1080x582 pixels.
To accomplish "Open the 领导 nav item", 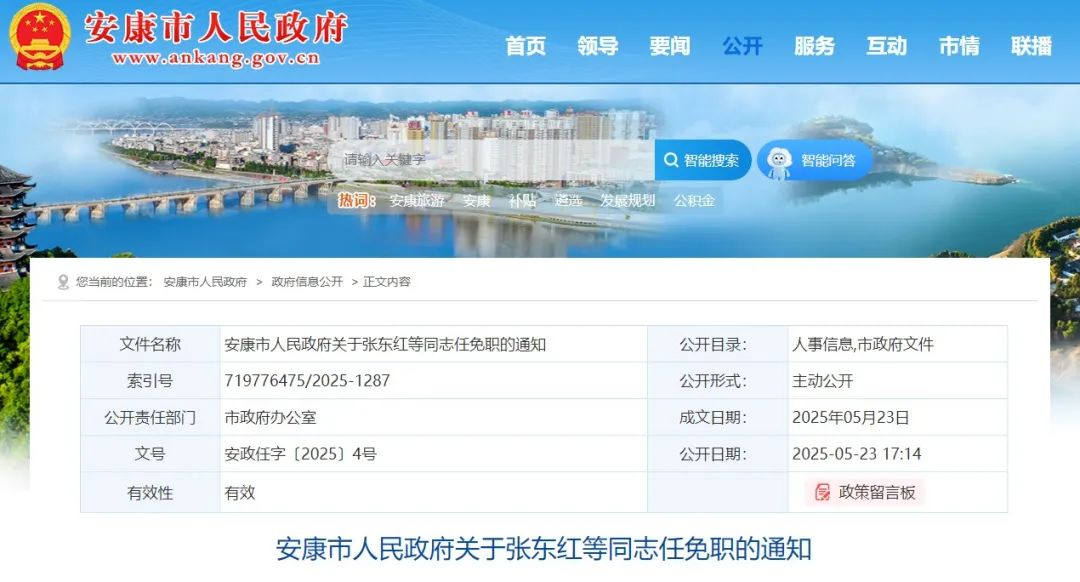I will click(x=598, y=45).
